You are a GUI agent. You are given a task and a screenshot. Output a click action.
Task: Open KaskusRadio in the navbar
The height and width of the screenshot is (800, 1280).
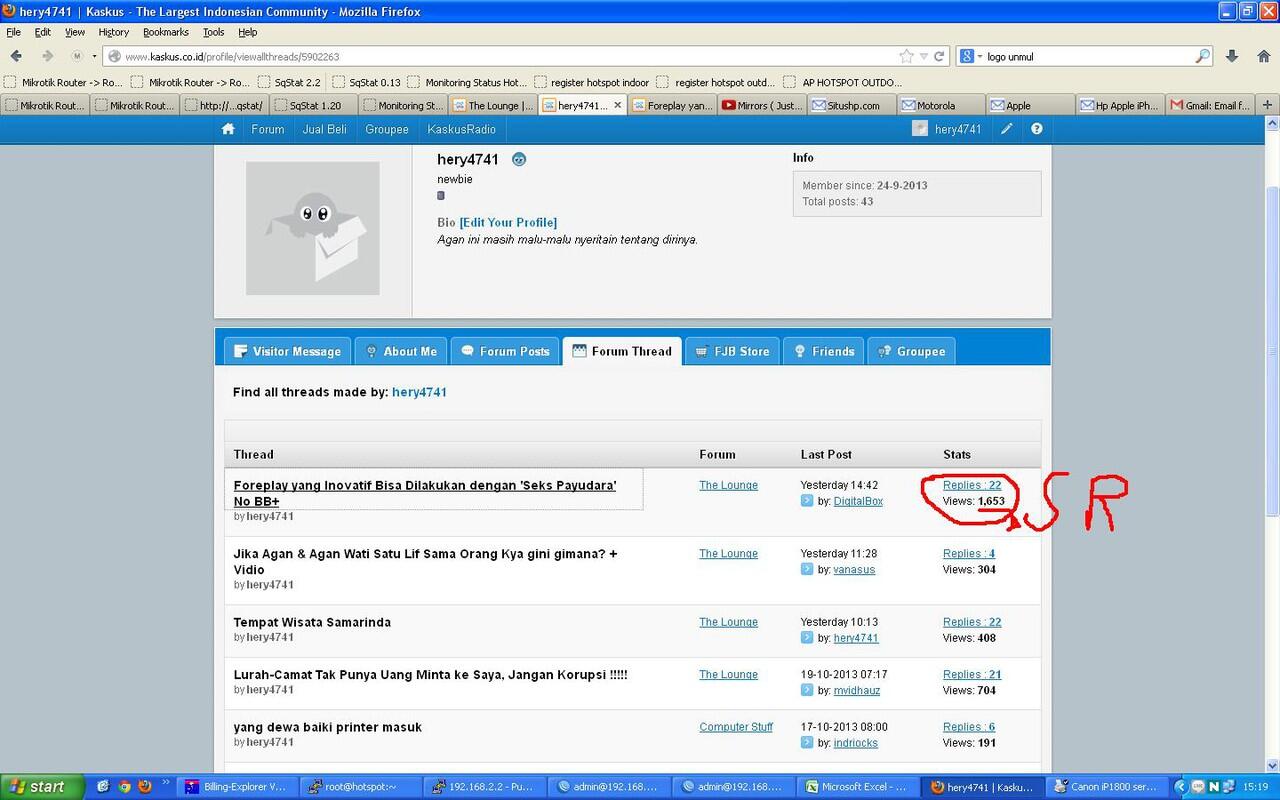click(x=462, y=129)
